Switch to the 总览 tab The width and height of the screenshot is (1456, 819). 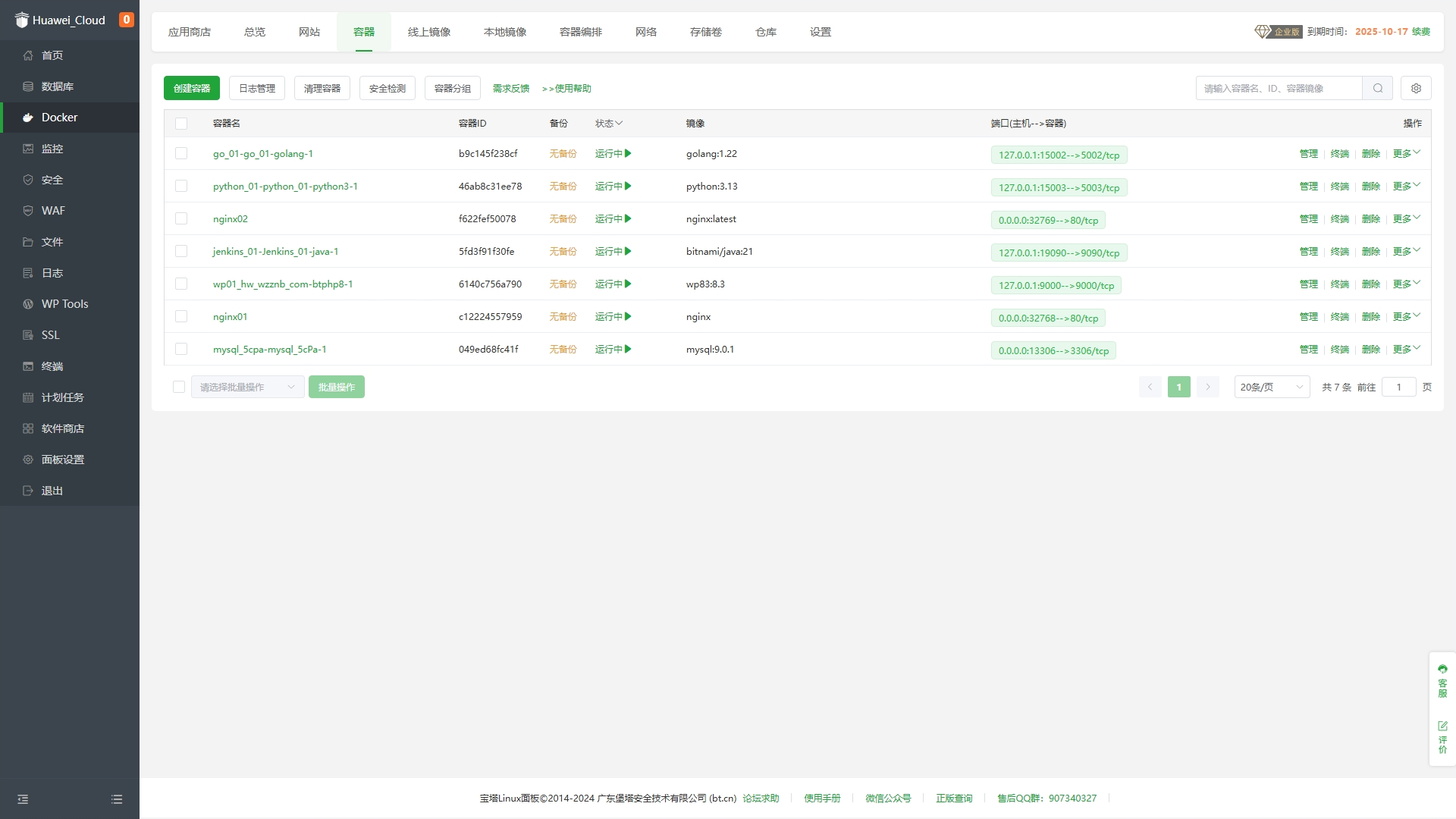(255, 32)
